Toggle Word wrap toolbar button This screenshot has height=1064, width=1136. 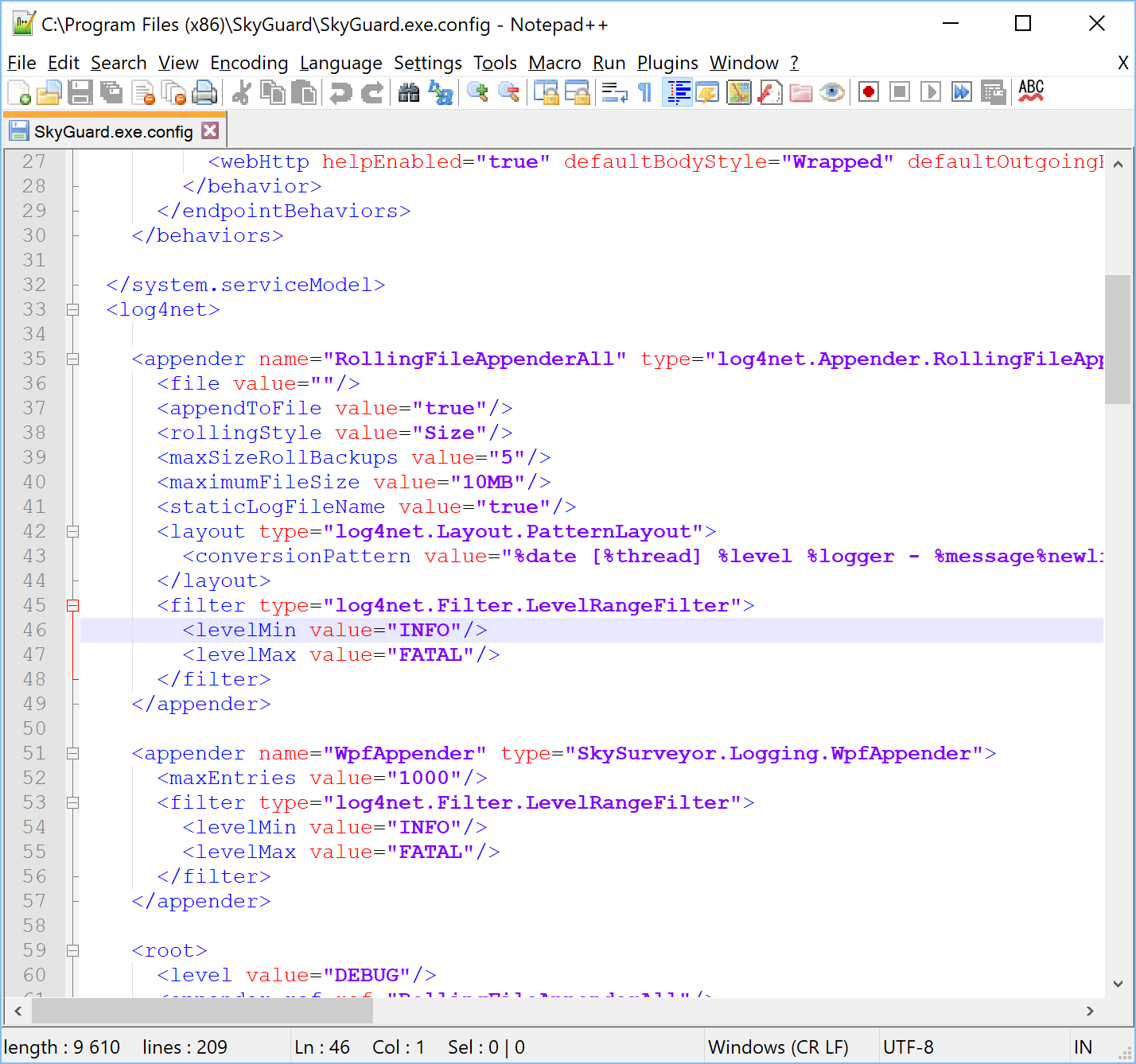tap(614, 93)
